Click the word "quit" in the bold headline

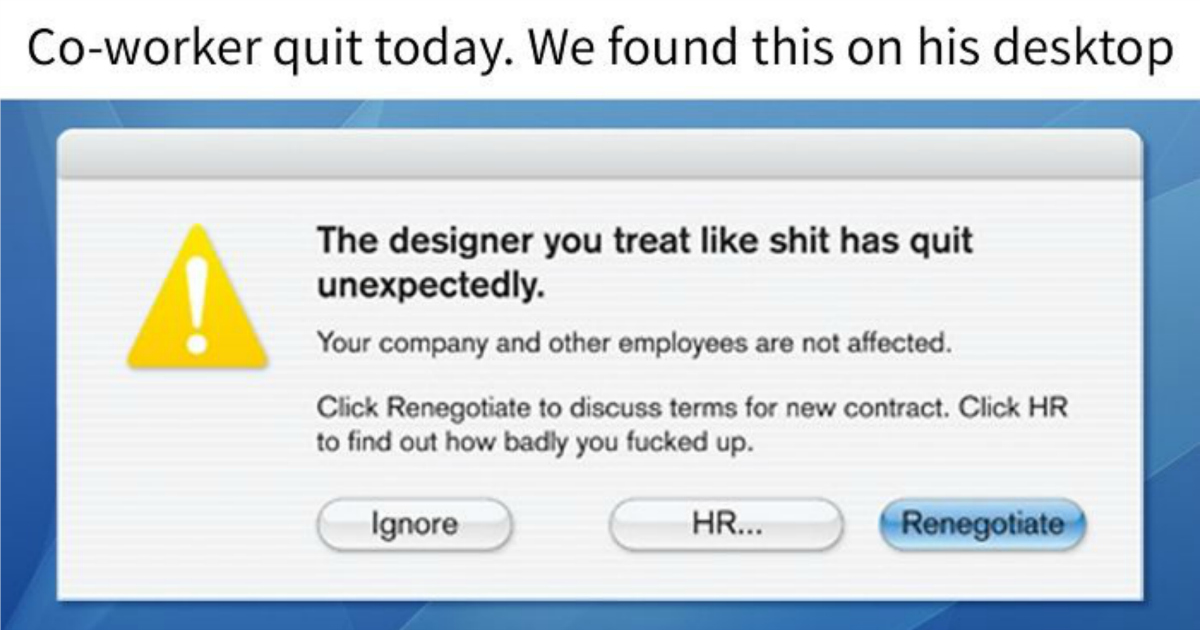click(x=940, y=243)
